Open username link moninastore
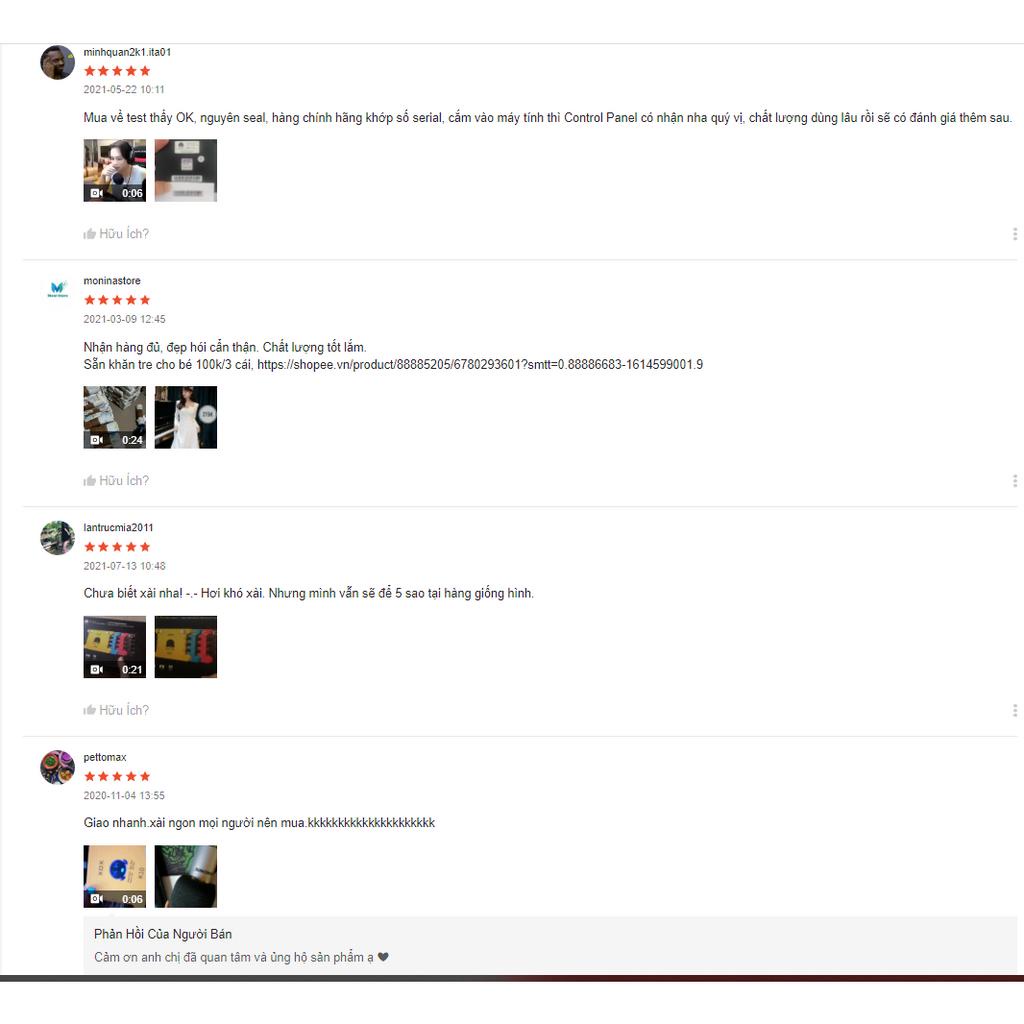Image resolution: width=1024 pixels, height=1024 pixels. tap(112, 281)
